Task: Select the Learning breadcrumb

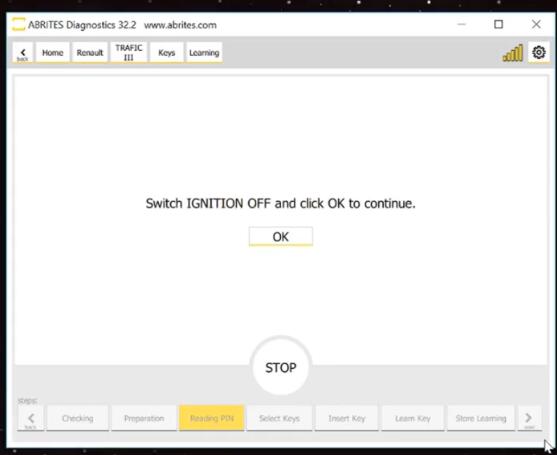Action: pyautogui.click(x=204, y=53)
